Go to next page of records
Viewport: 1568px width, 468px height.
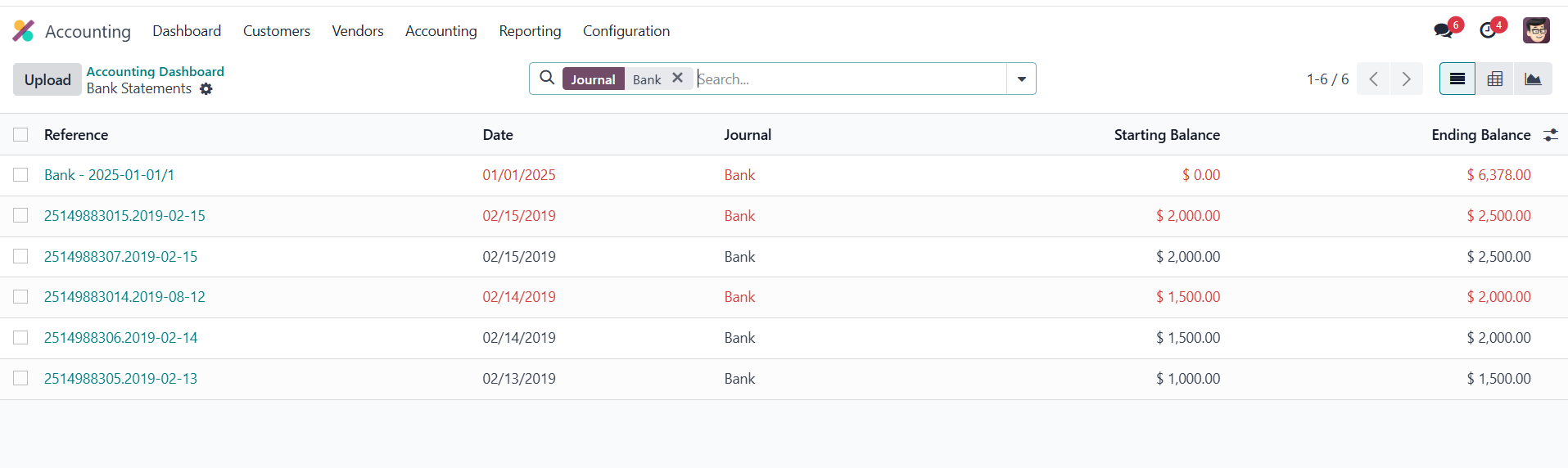click(1406, 79)
